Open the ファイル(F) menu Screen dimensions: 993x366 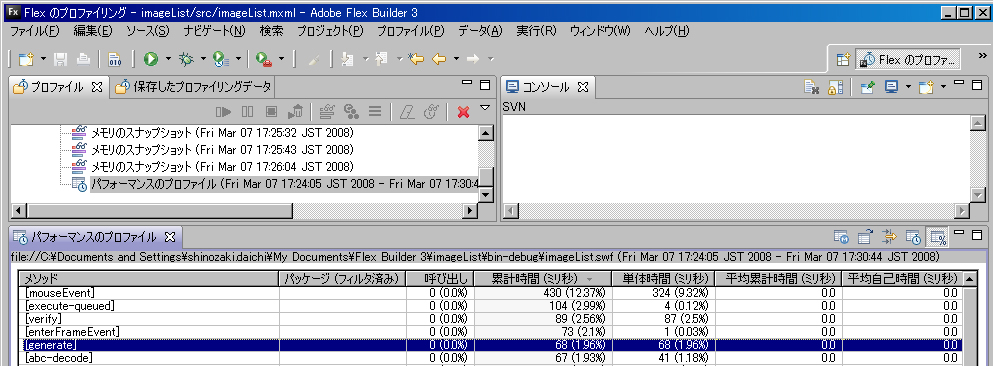[x=35, y=30]
